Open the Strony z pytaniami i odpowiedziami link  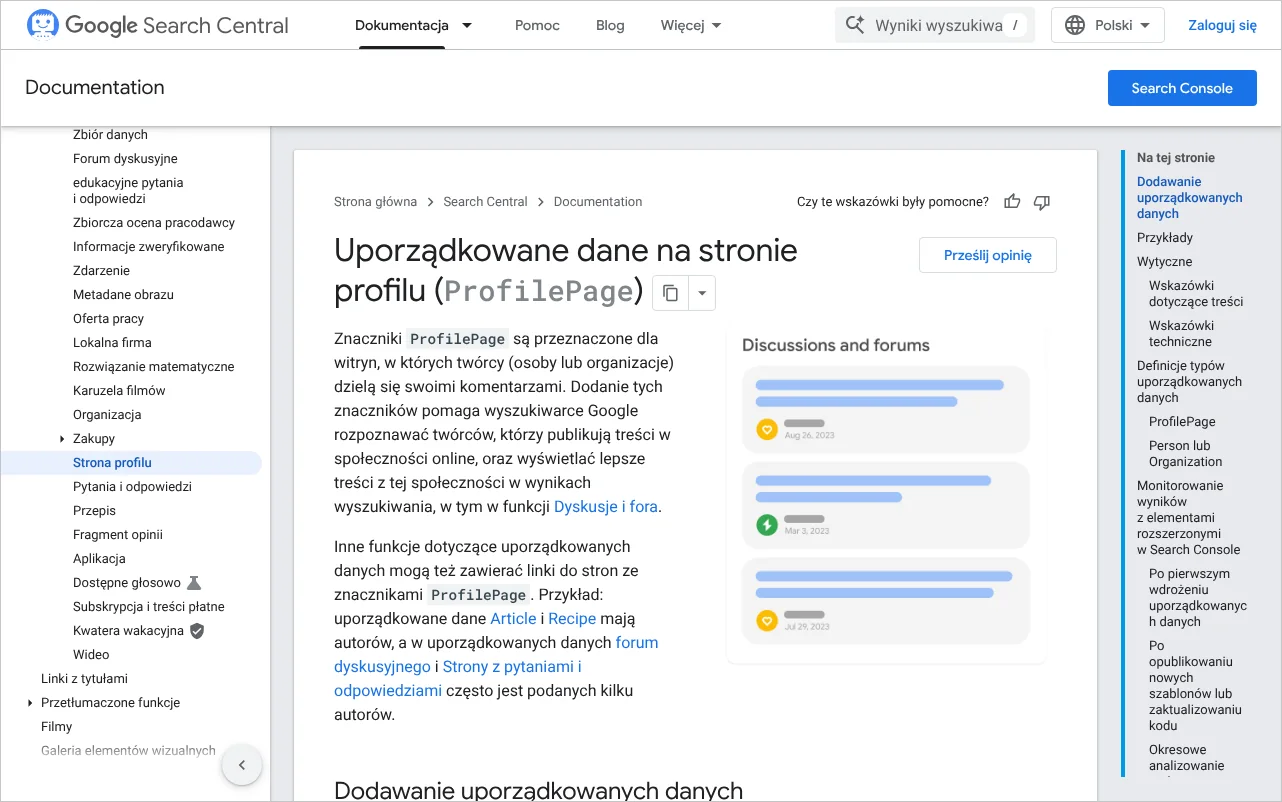[458, 678]
